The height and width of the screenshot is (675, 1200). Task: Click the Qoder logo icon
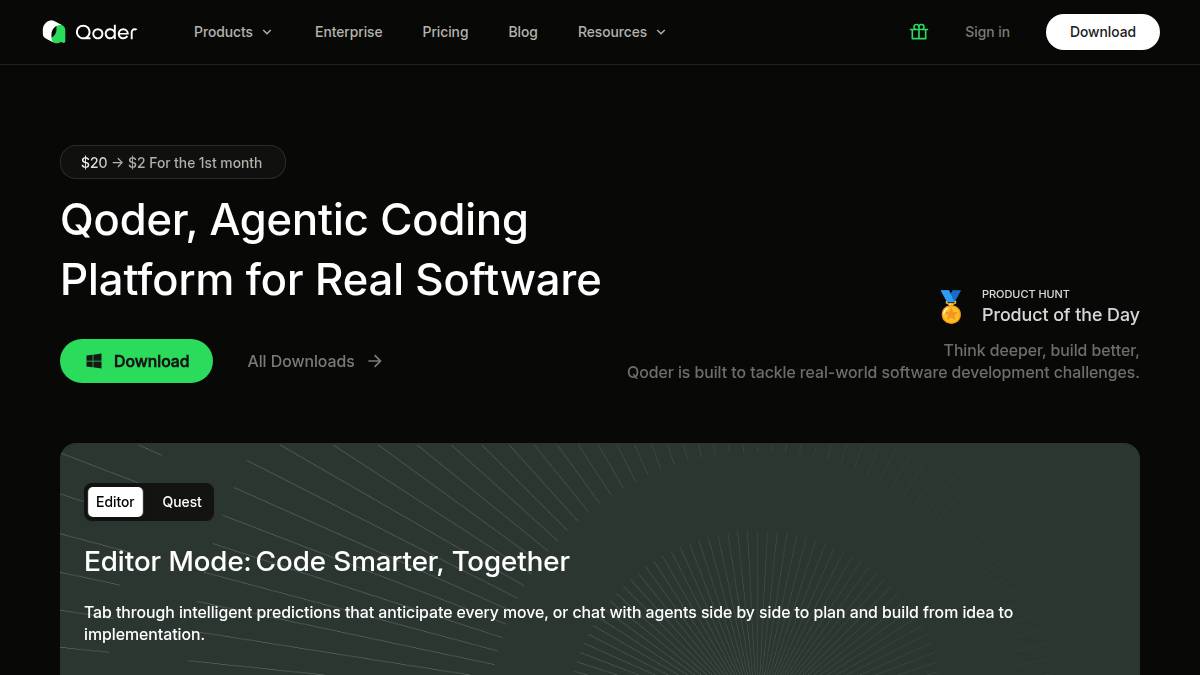click(x=54, y=32)
